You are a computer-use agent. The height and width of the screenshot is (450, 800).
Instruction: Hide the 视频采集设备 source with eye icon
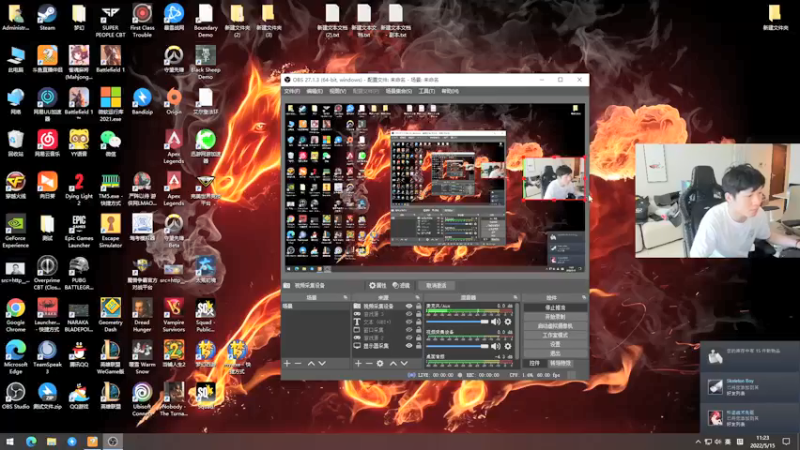(x=408, y=306)
